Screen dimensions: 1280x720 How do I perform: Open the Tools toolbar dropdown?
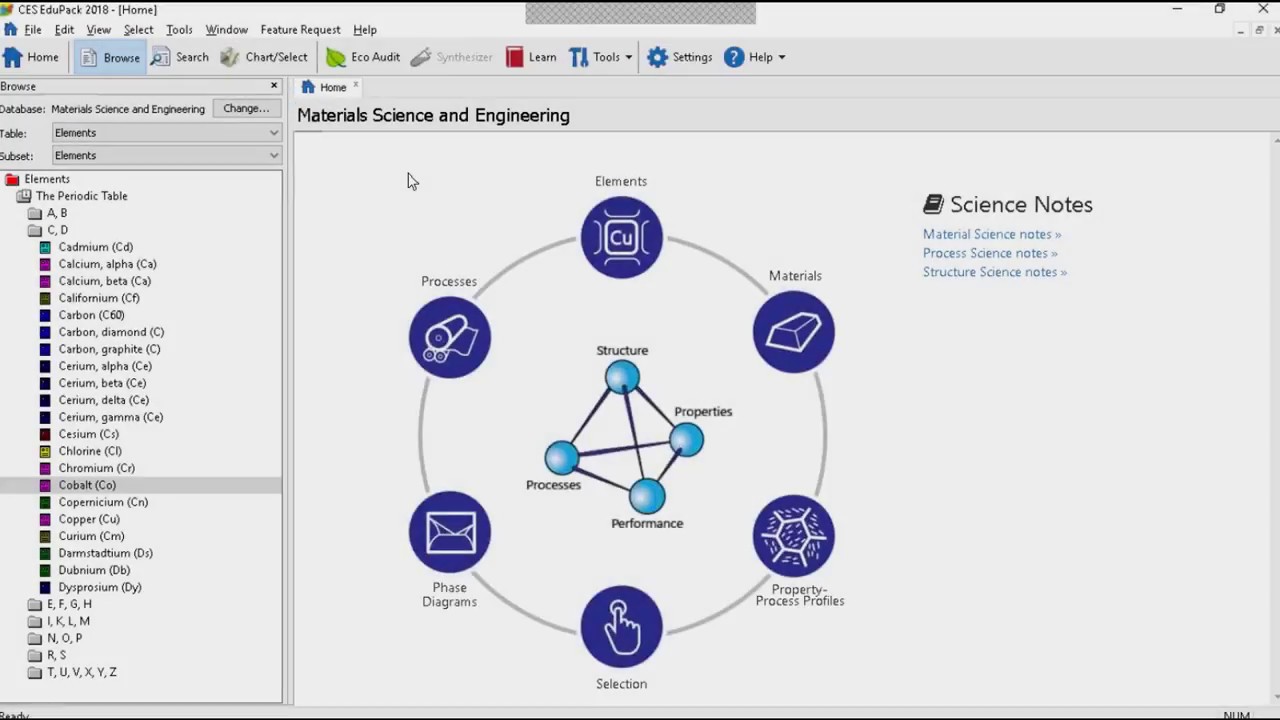pyautogui.click(x=600, y=57)
